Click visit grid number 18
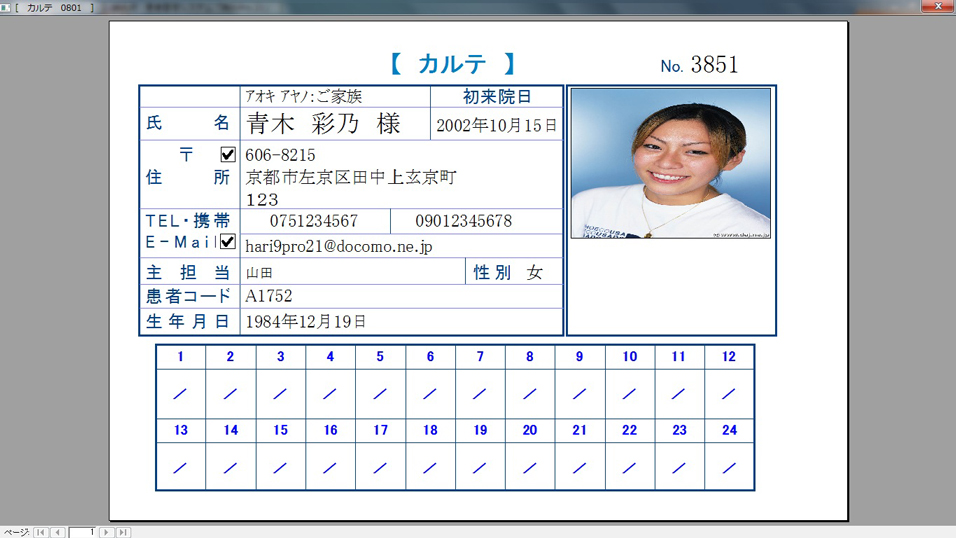 tap(430, 431)
